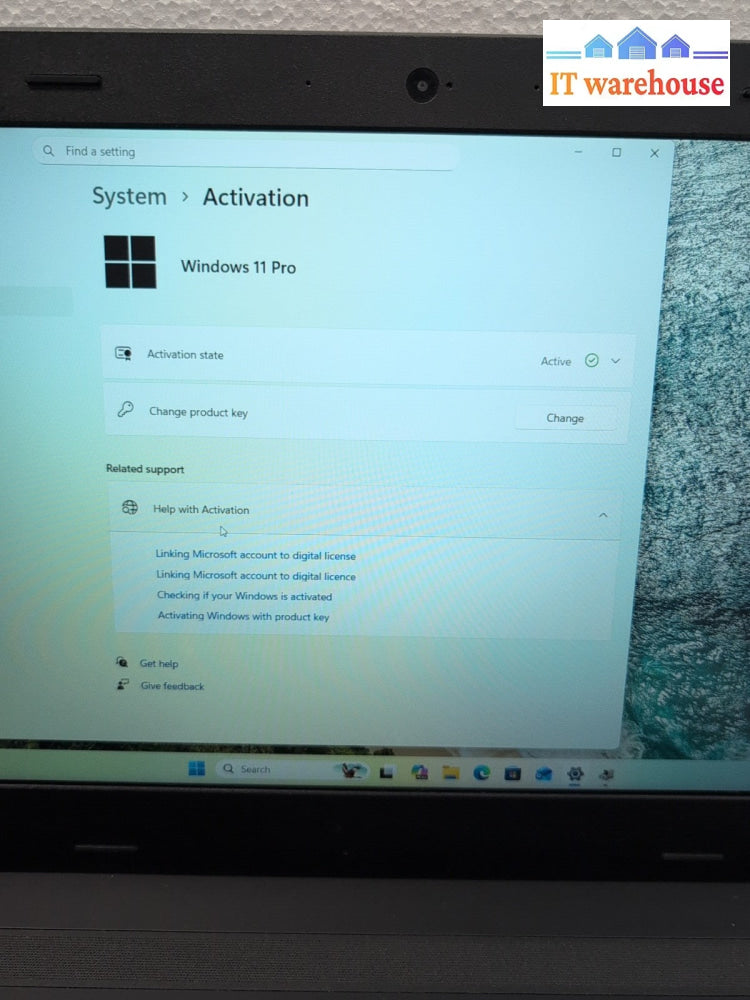The height and width of the screenshot is (1000, 750).
Task: Click the Activation state certificate icon
Action: tap(123, 353)
